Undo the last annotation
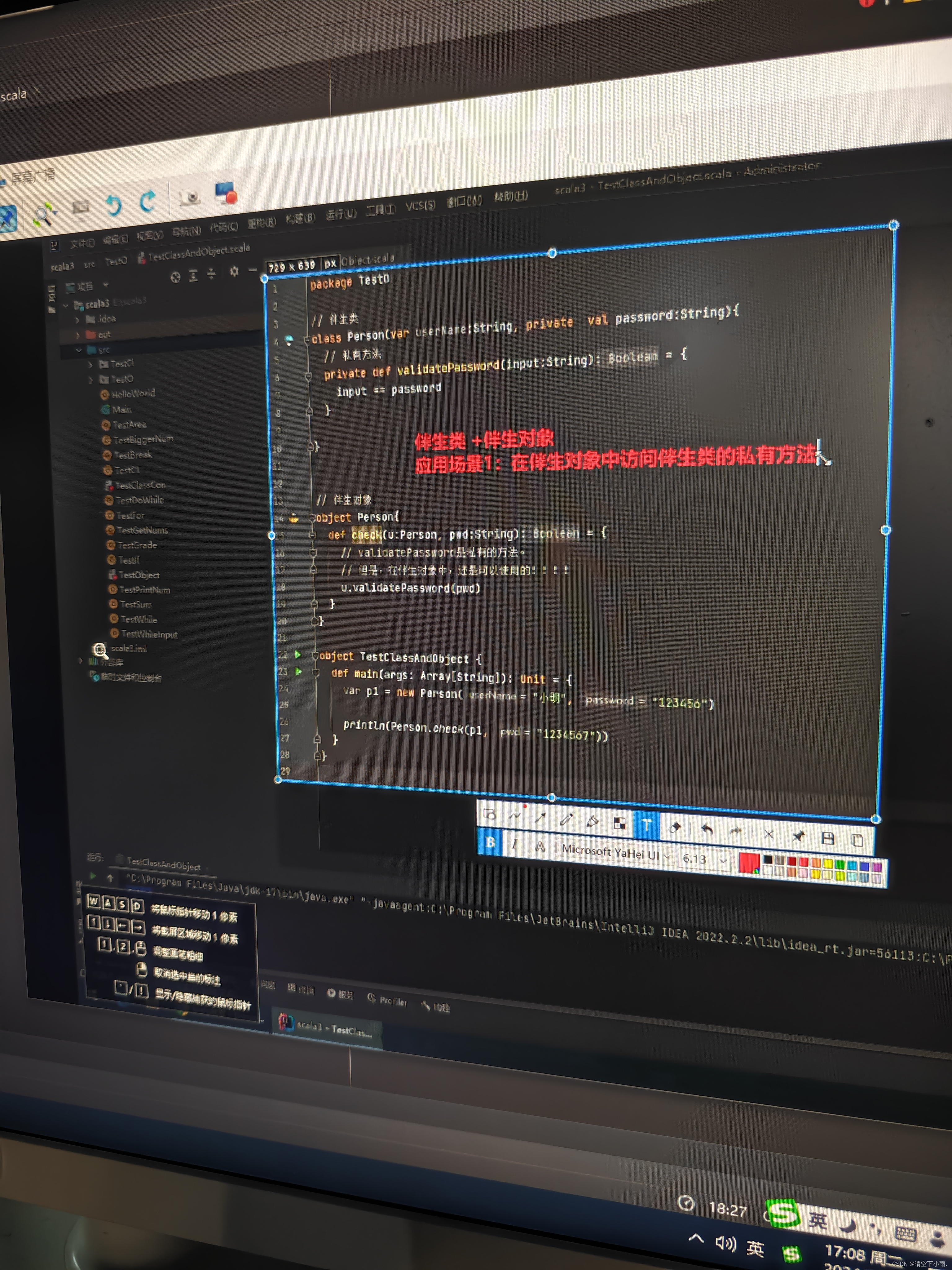952x1270 pixels. point(707,830)
